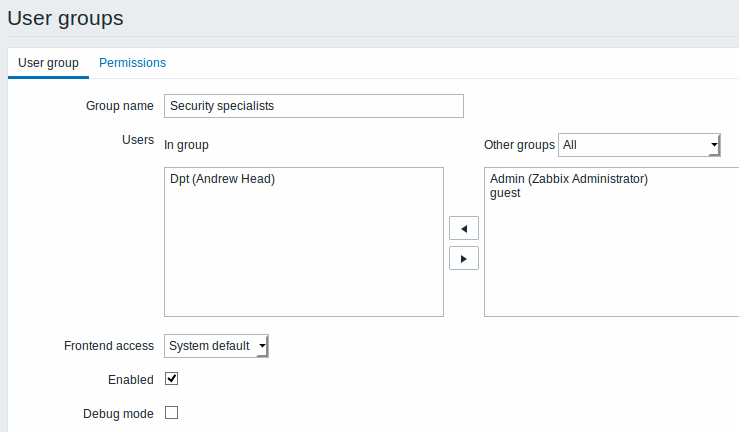Select the User group tab
Screen dimensions: 739x432
pos(48,62)
